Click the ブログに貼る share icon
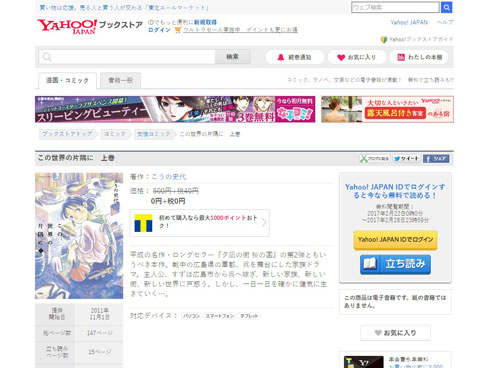The image size is (490, 368). coord(375,159)
